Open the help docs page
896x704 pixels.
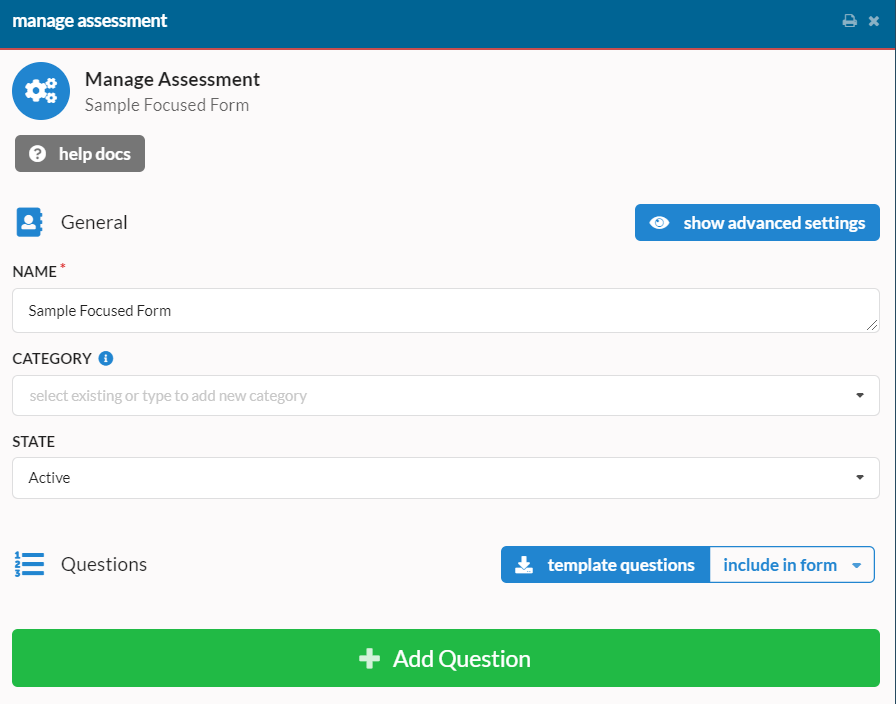[79, 153]
